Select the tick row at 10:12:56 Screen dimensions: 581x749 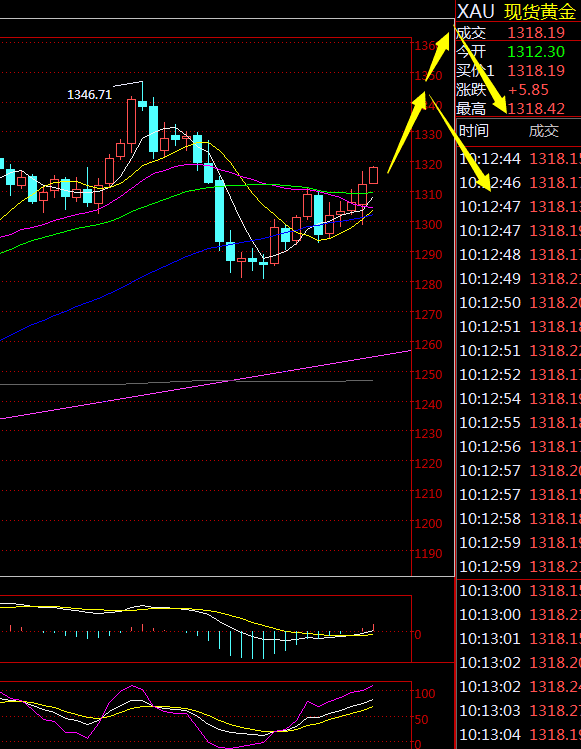point(519,446)
